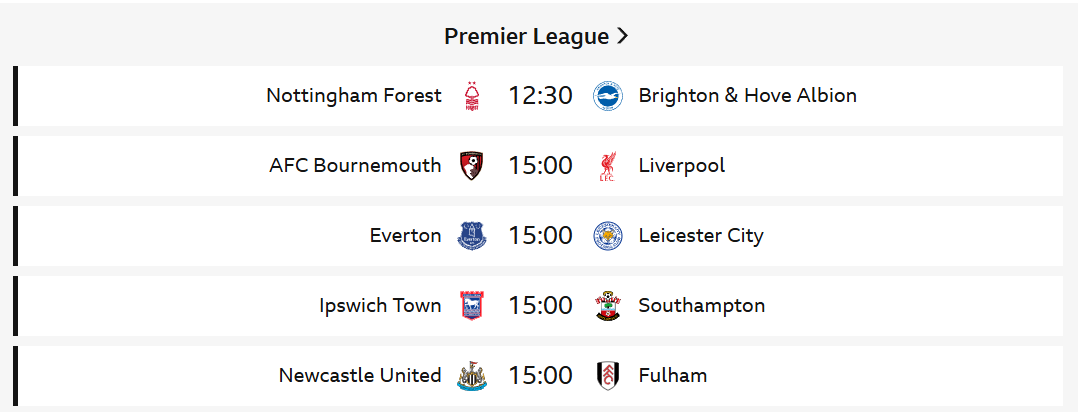This screenshot has height=412, width=1078.
Task: Select the Ipswich Town team name
Action: tap(380, 305)
